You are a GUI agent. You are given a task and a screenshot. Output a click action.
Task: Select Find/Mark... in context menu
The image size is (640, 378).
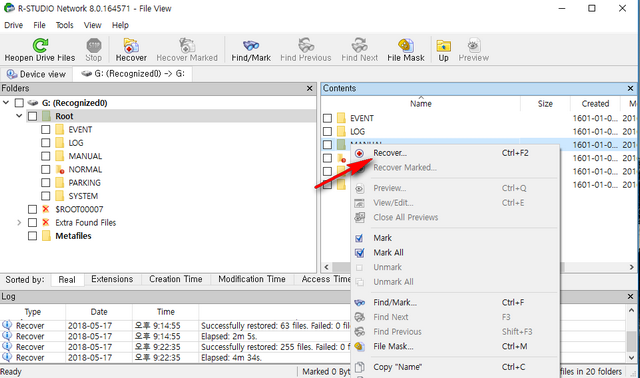(x=455, y=302)
